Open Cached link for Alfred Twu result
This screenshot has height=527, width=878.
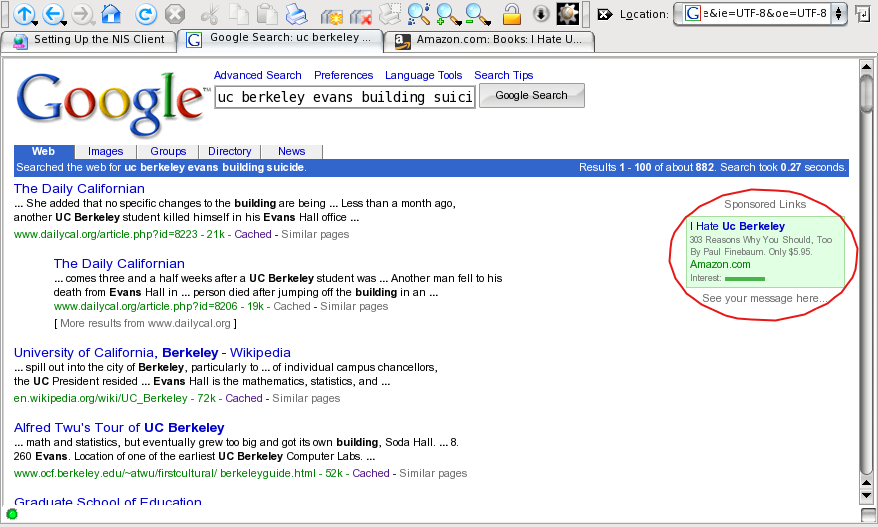coord(371,473)
